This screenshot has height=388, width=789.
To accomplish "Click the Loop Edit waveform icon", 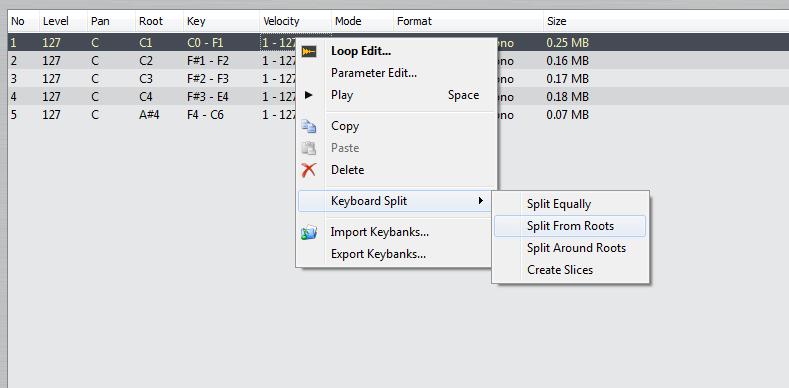I will [308, 51].
